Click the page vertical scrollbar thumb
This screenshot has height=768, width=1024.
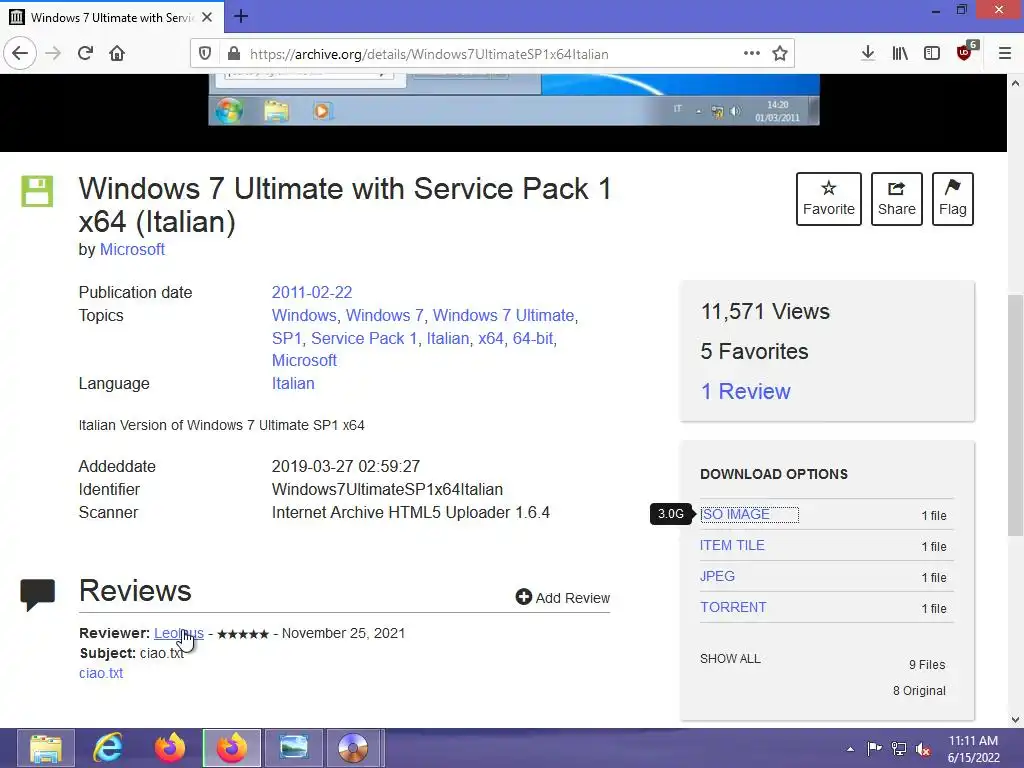(1015, 414)
